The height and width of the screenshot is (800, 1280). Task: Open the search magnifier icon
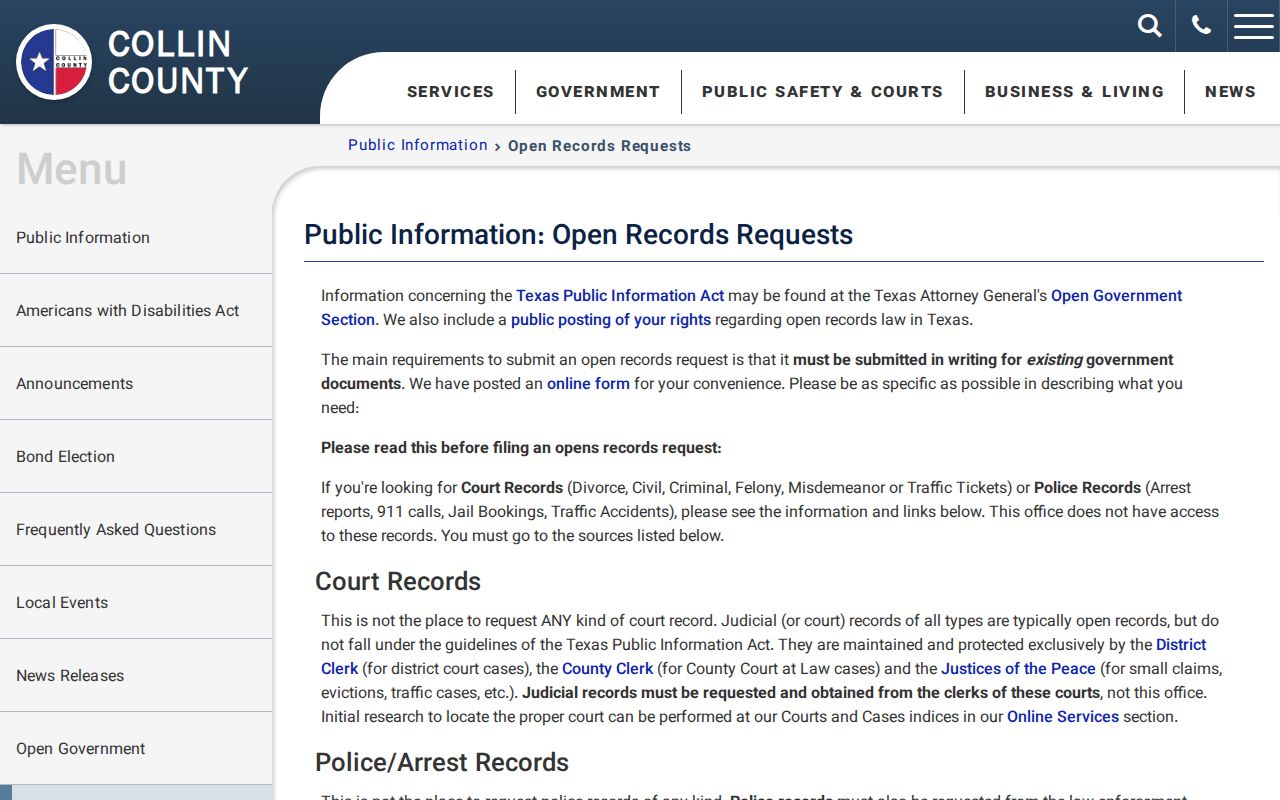tap(1150, 26)
